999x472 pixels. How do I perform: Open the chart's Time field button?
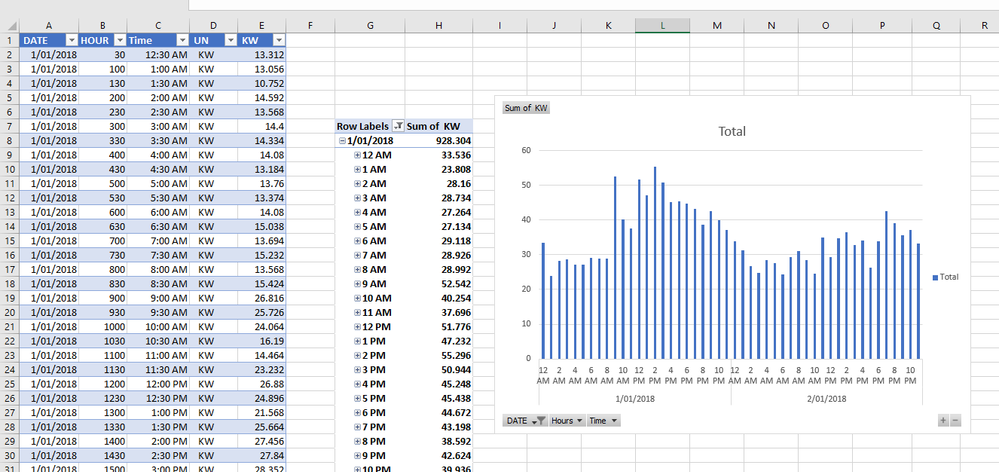[x=604, y=421]
